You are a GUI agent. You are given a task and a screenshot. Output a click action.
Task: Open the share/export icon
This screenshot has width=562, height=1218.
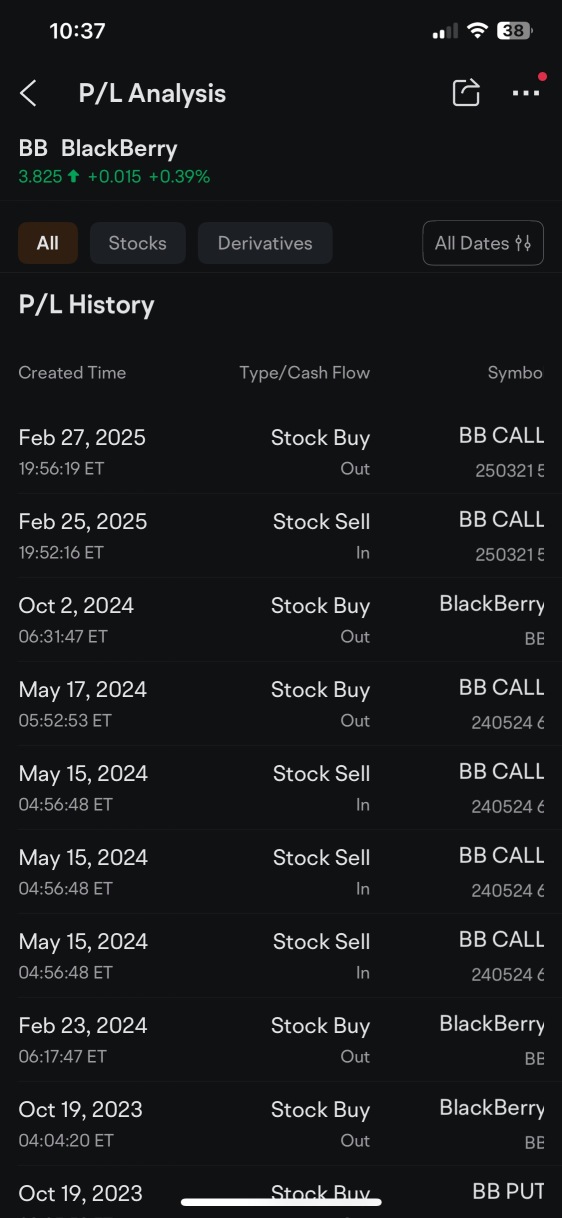point(466,93)
